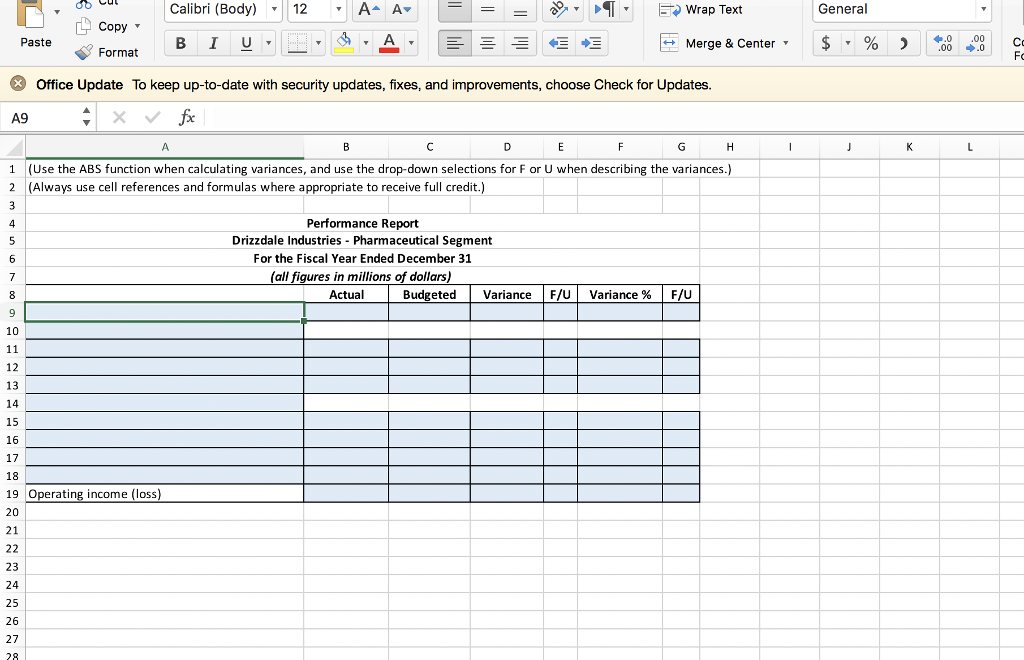Toggle underline formatting
The height and width of the screenshot is (660, 1024).
[x=244, y=43]
